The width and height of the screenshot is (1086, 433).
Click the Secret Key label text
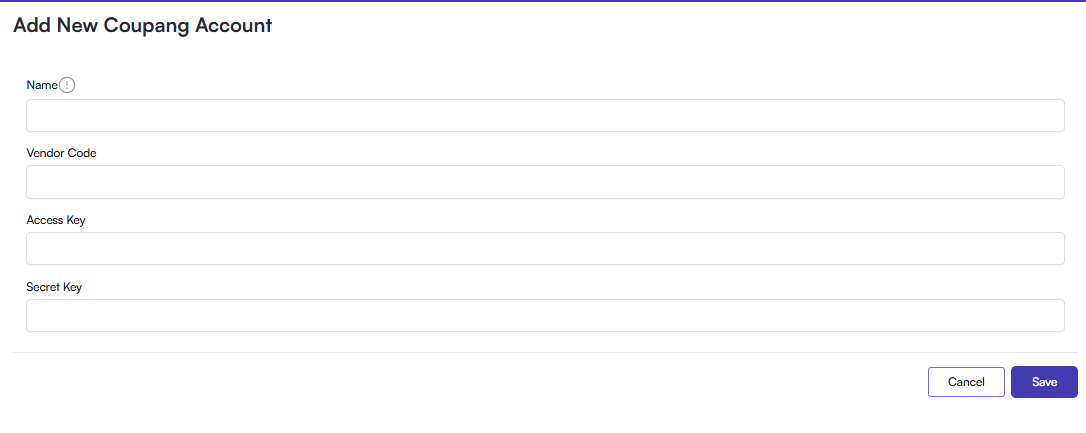[54, 287]
